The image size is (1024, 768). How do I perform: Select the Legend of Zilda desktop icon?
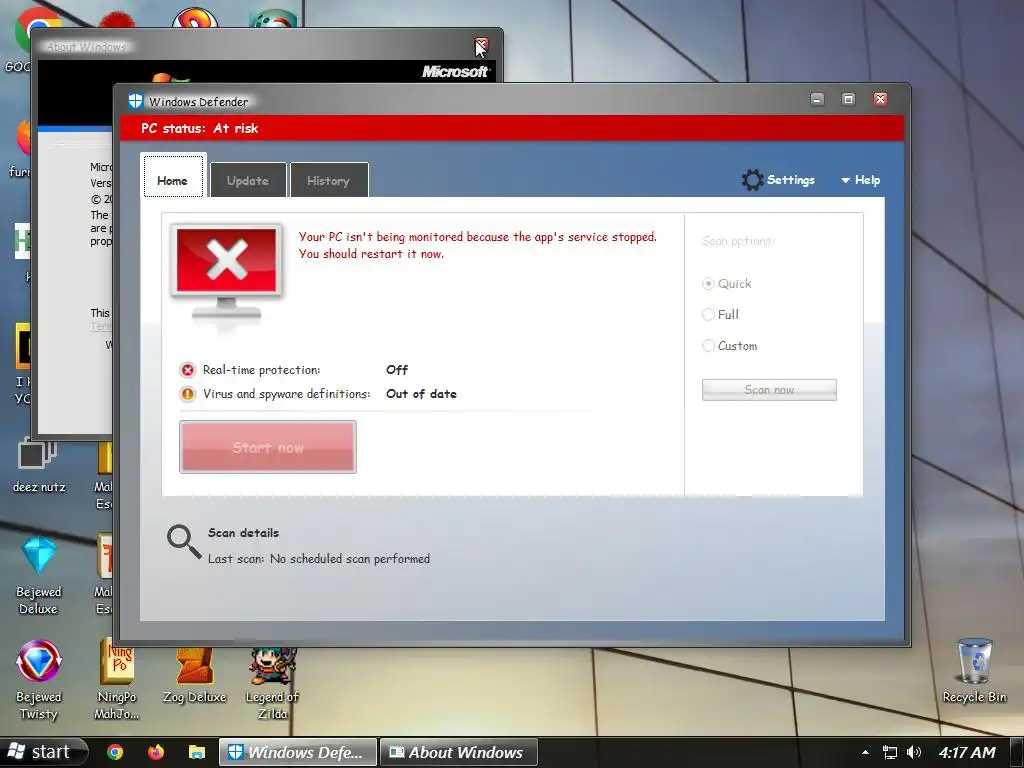[272, 683]
